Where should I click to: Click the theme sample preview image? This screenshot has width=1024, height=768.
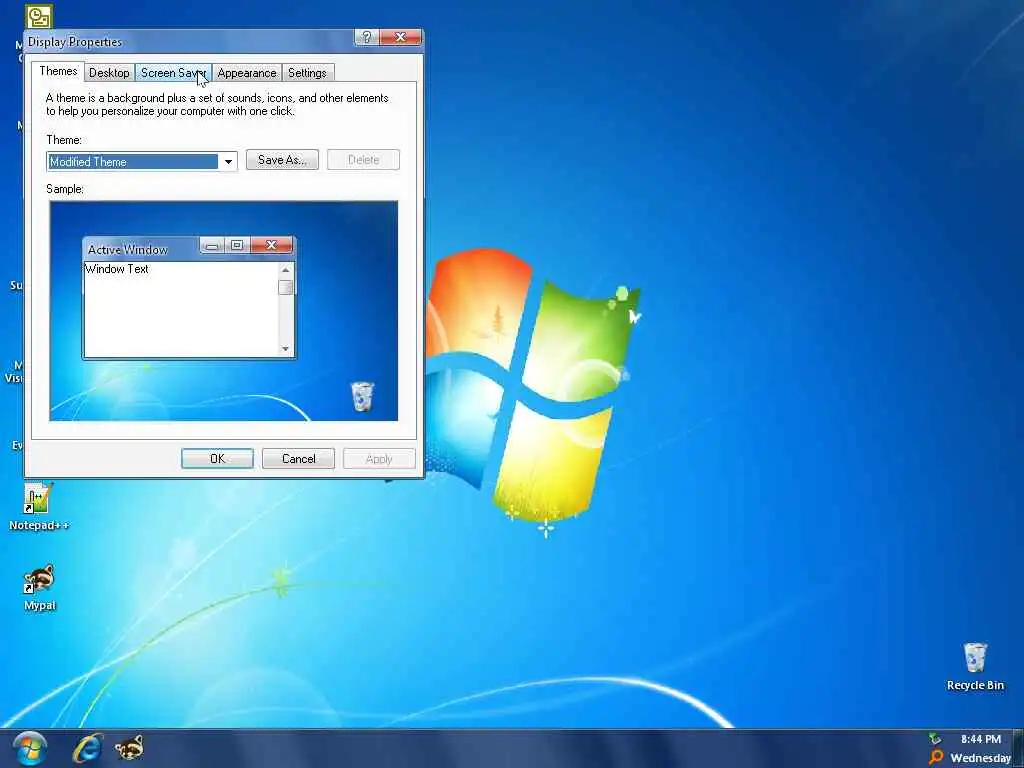coord(224,311)
